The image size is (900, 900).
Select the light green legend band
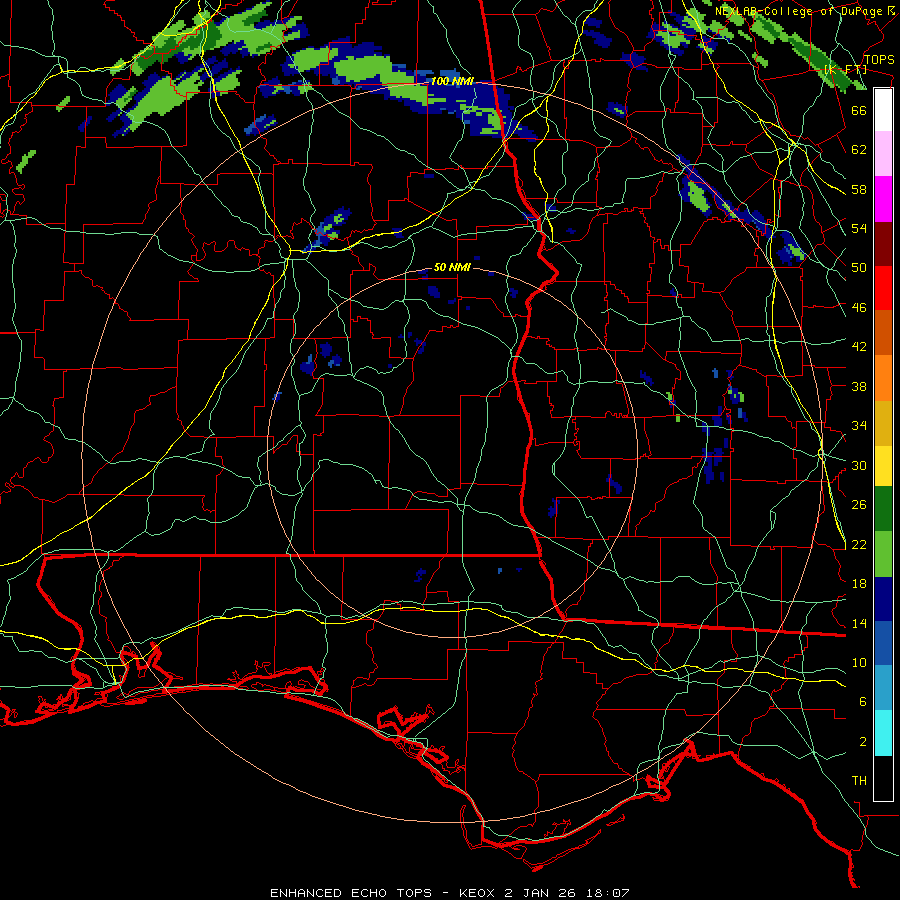tap(883, 554)
